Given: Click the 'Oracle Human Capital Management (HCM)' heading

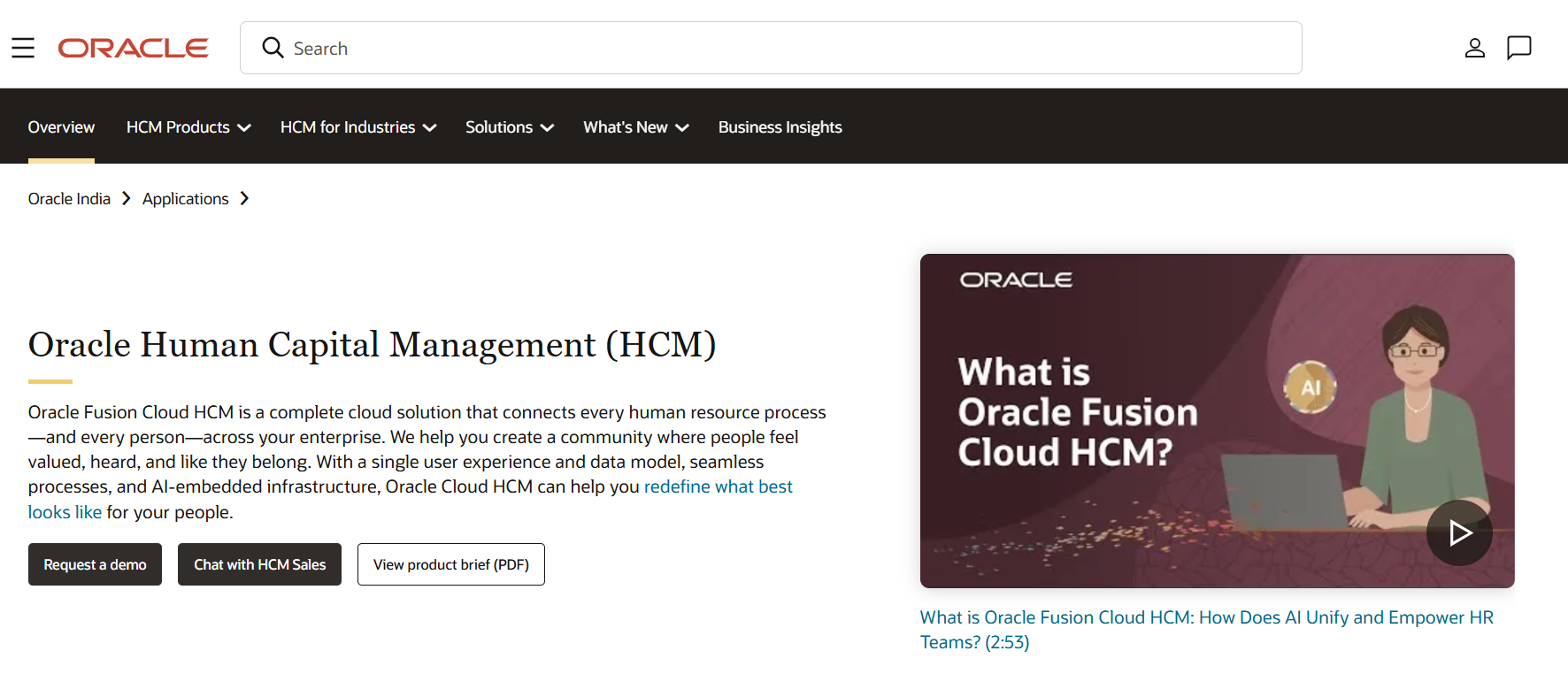Looking at the screenshot, I should 373,345.
